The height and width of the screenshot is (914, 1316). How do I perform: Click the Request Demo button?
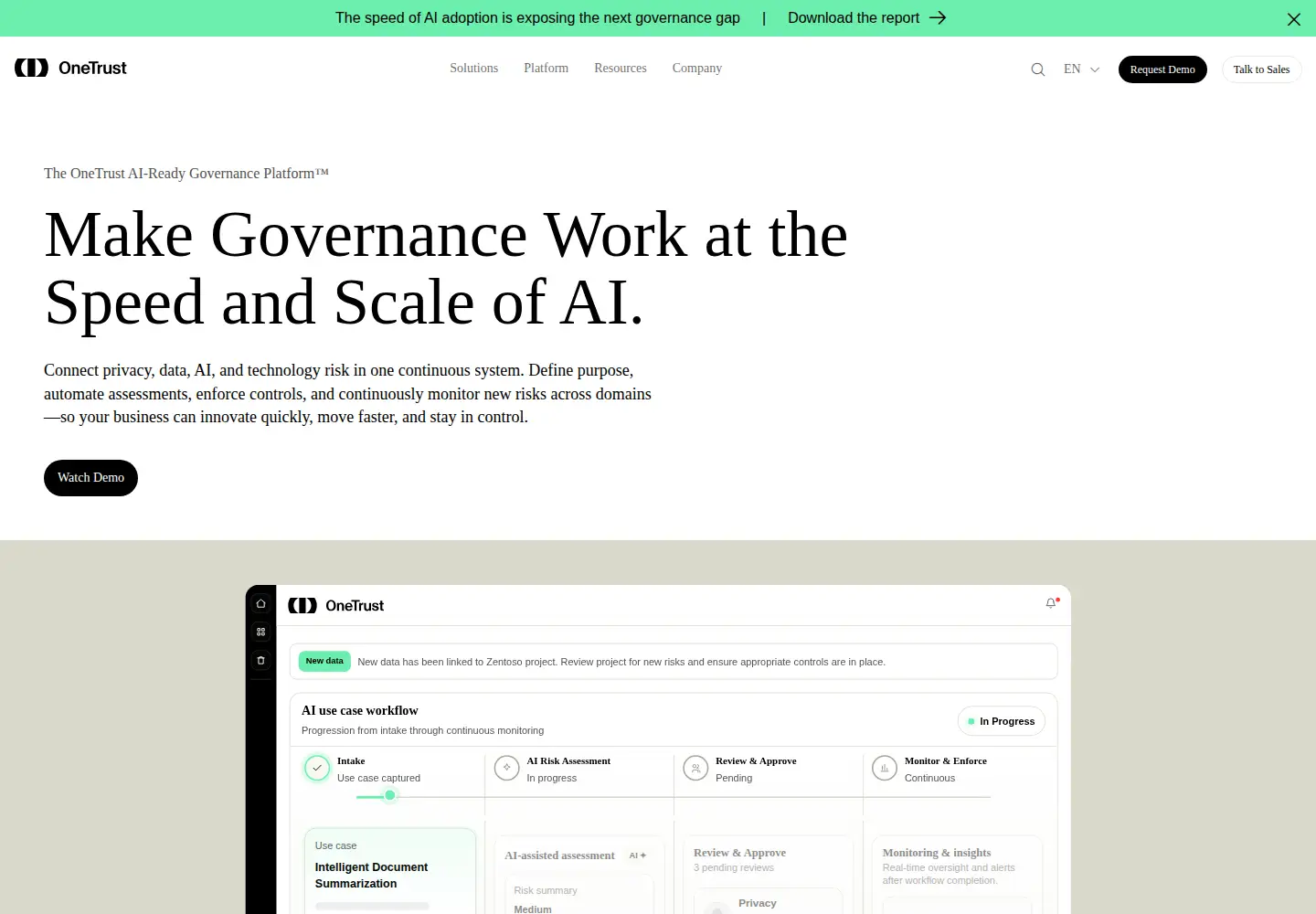click(1162, 69)
